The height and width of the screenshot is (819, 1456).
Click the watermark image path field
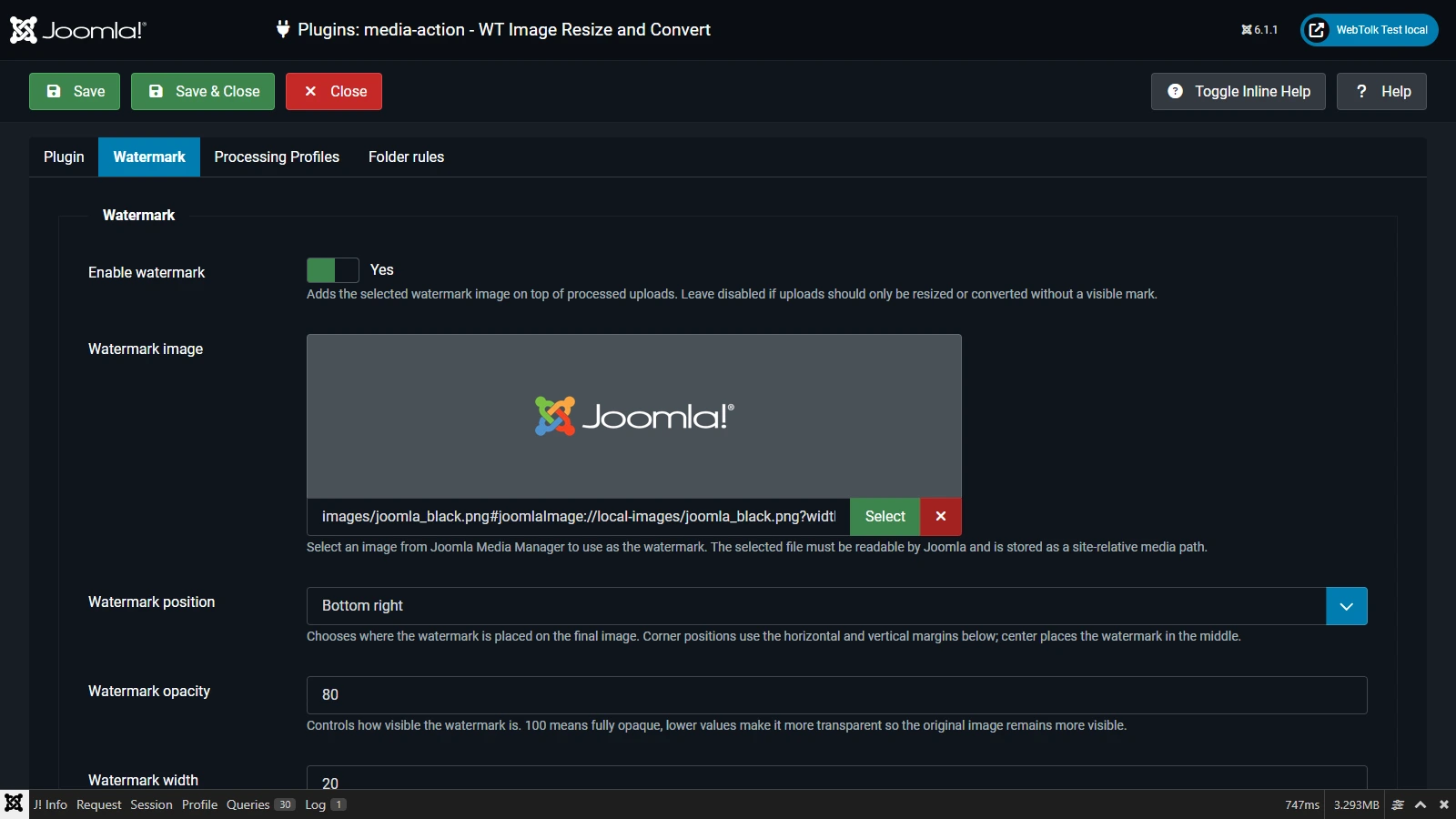[x=579, y=517]
